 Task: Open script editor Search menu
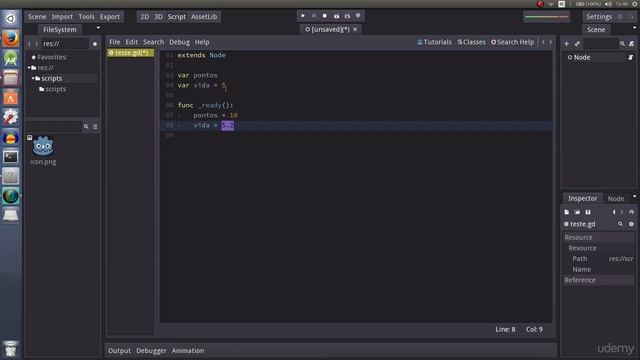point(153,42)
